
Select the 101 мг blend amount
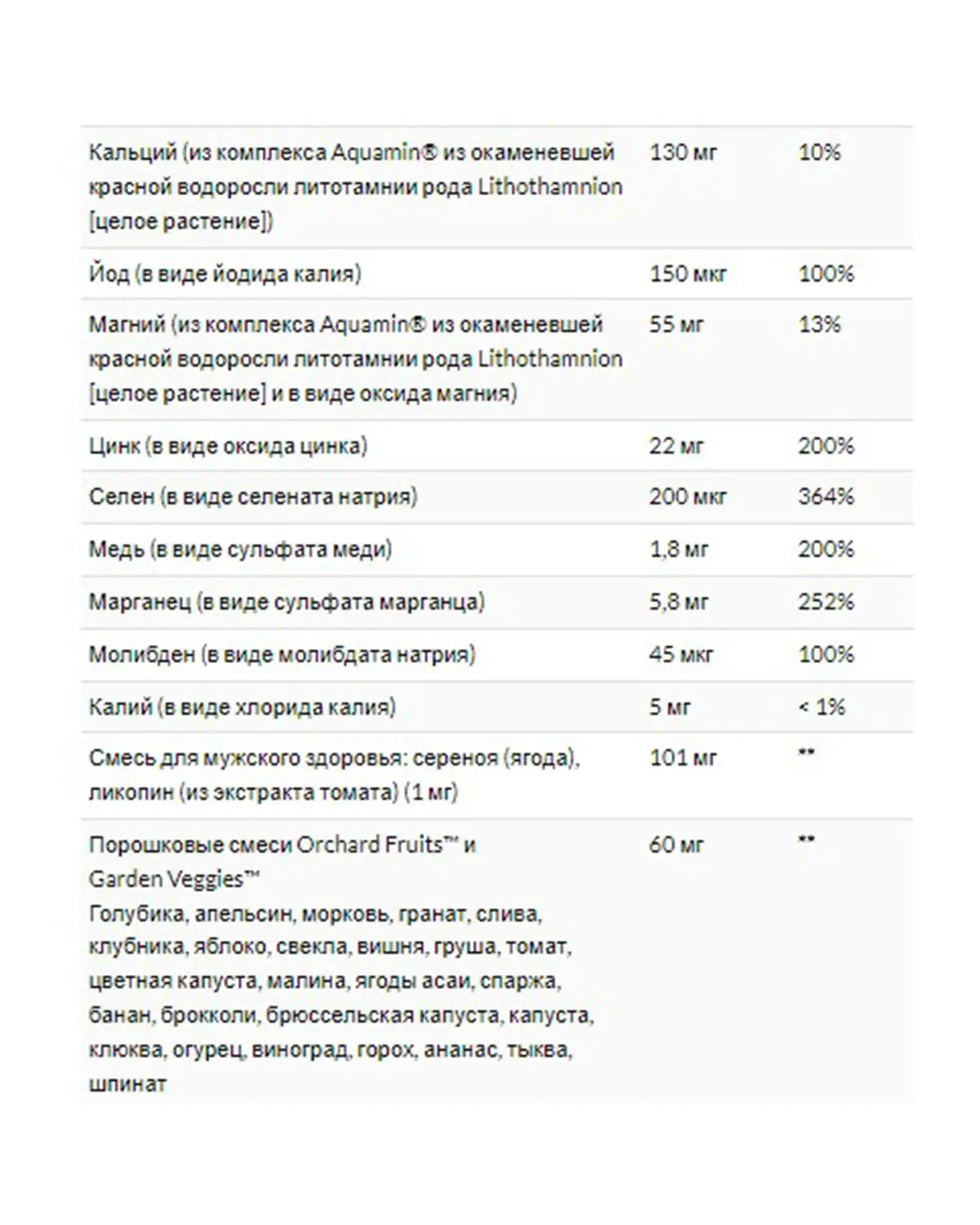coord(683,758)
